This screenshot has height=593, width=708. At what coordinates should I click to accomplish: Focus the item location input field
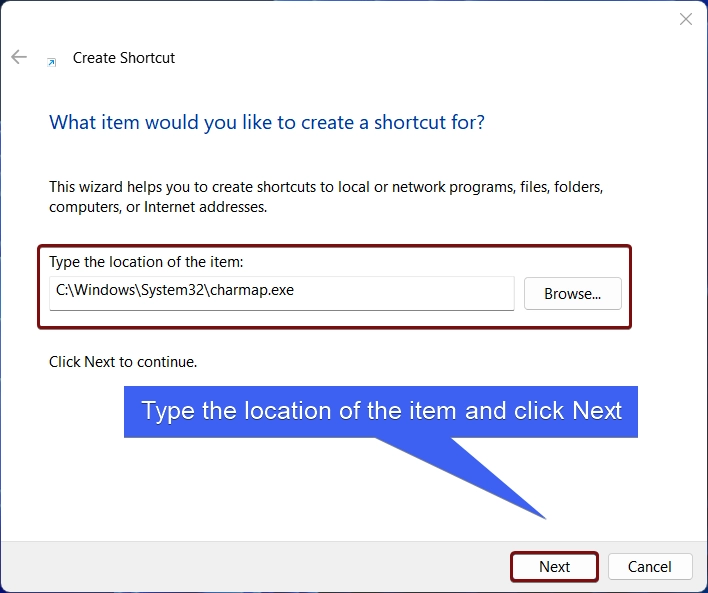(x=282, y=294)
